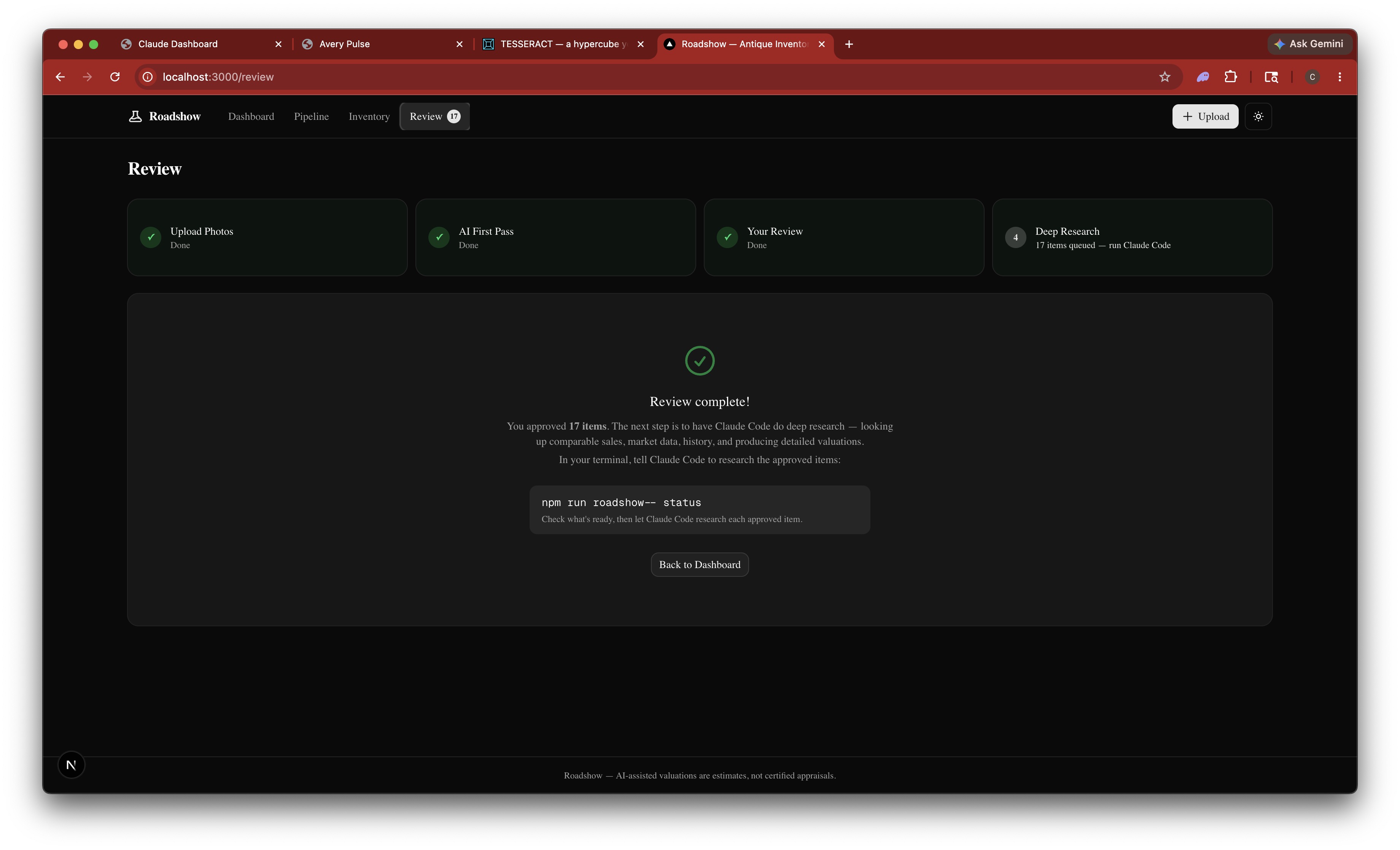
Task: Switch to TESSERACT hypercube tab
Action: coord(564,44)
